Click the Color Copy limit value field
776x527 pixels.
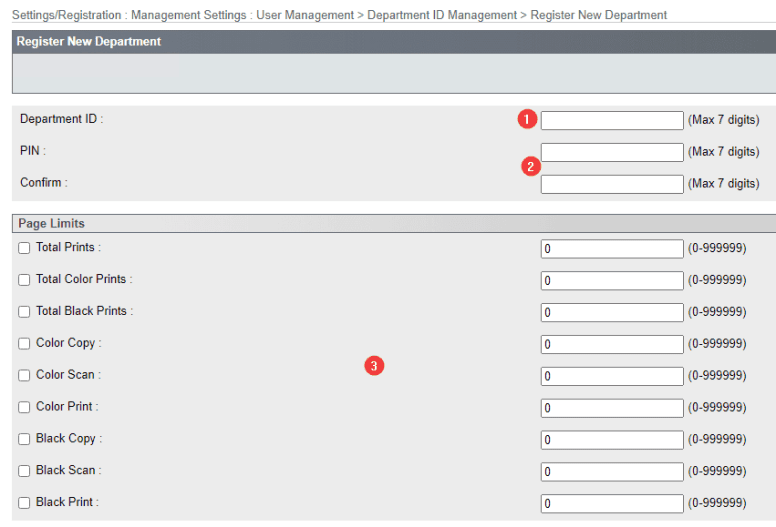pos(612,344)
